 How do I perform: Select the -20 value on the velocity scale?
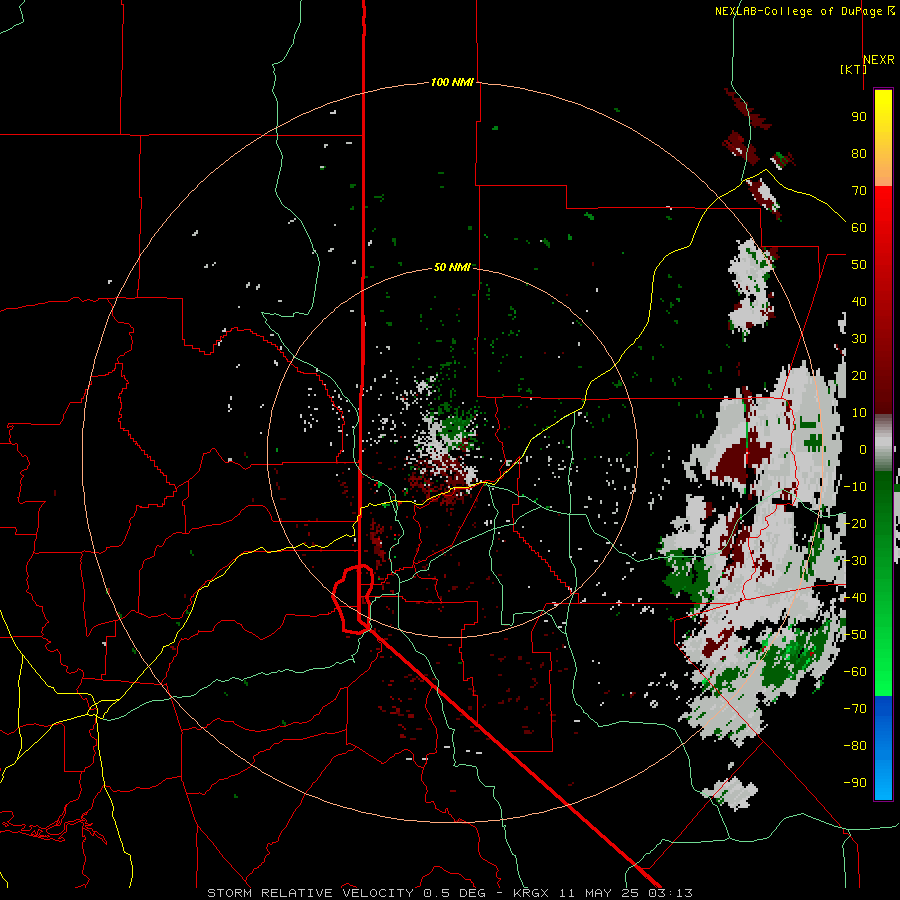(855, 524)
